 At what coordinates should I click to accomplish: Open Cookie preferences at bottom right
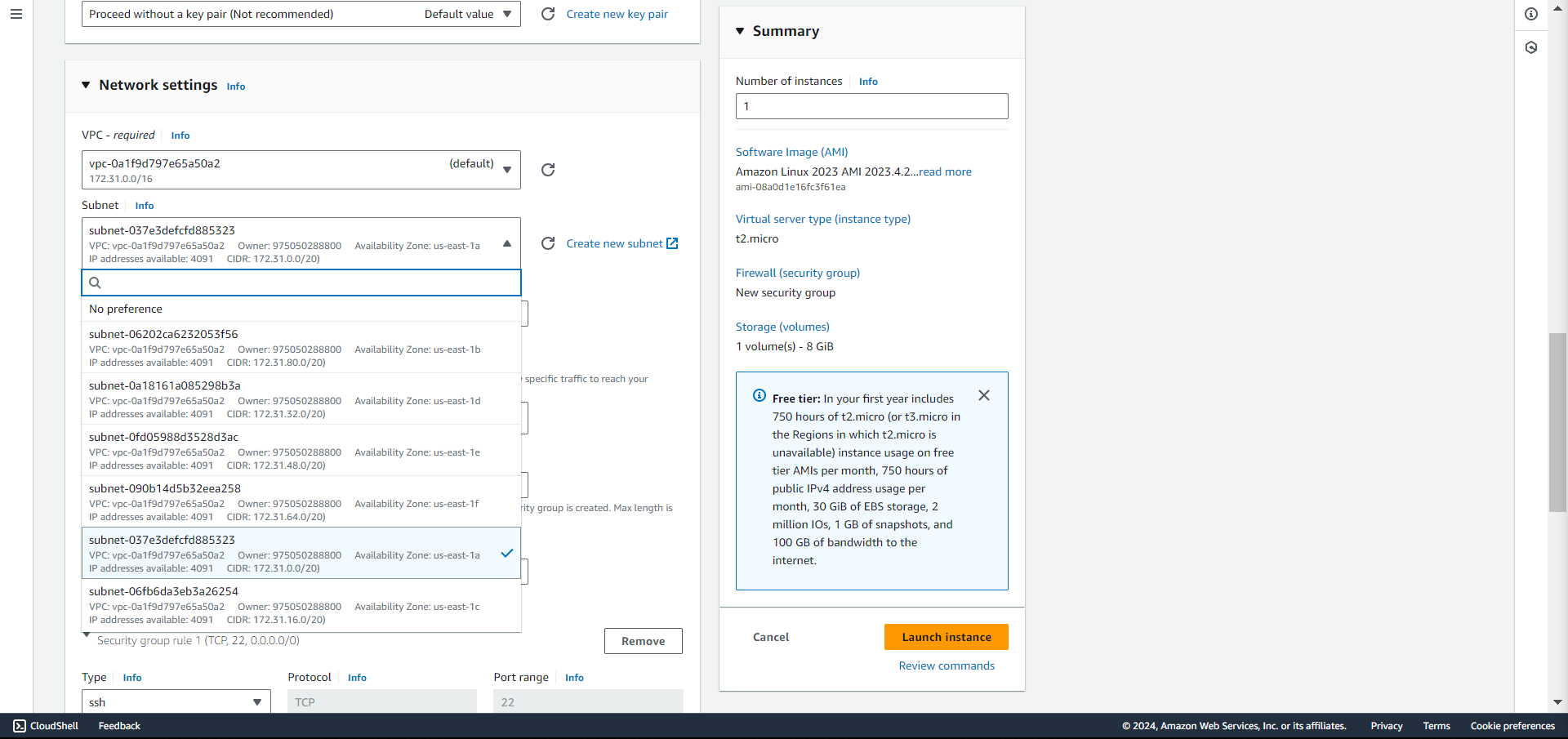click(1513, 725)
